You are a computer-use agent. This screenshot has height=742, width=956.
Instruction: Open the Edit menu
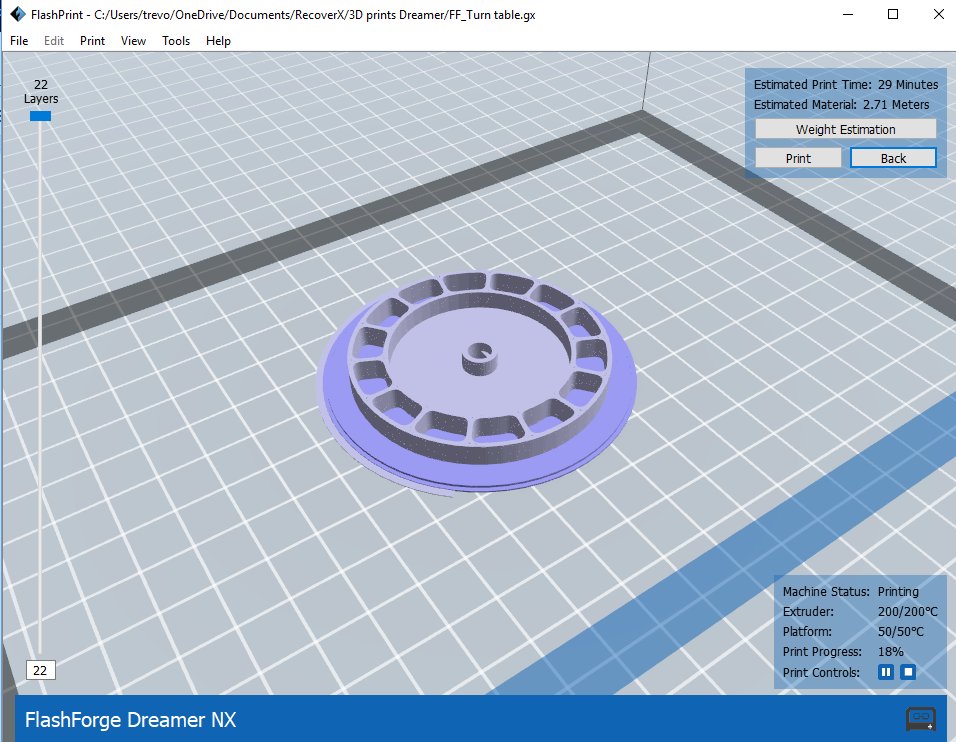pos(54,41)
